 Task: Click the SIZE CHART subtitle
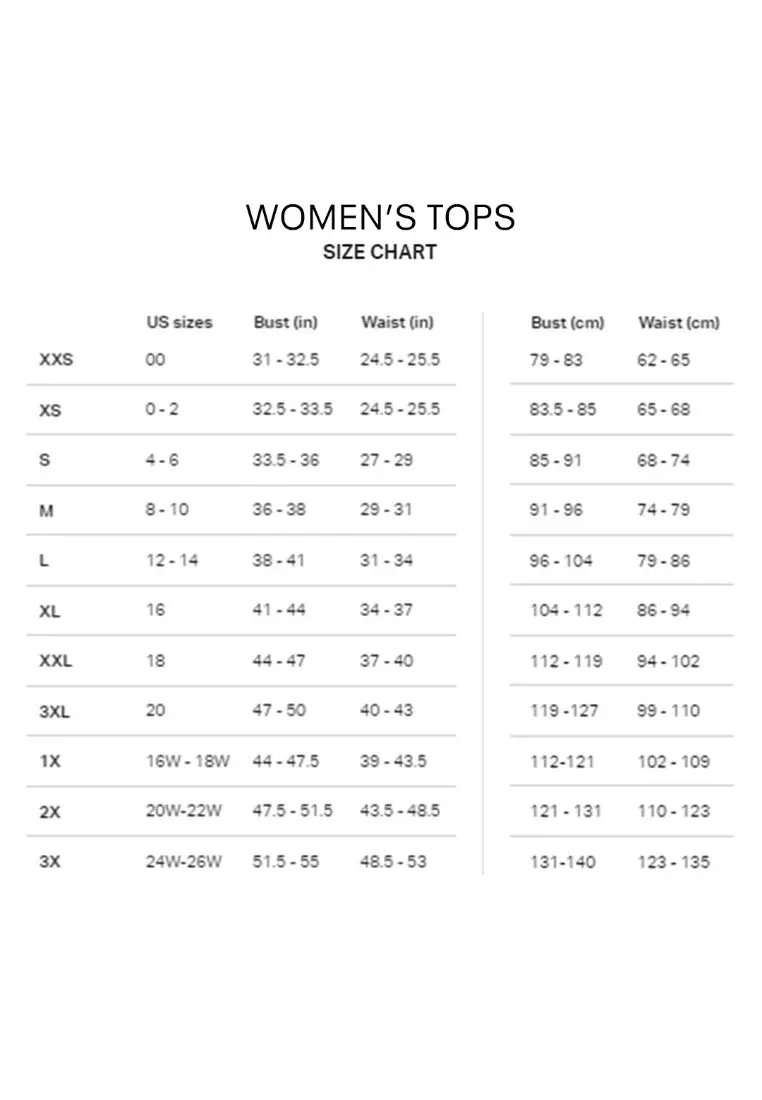tap(380, 252)
